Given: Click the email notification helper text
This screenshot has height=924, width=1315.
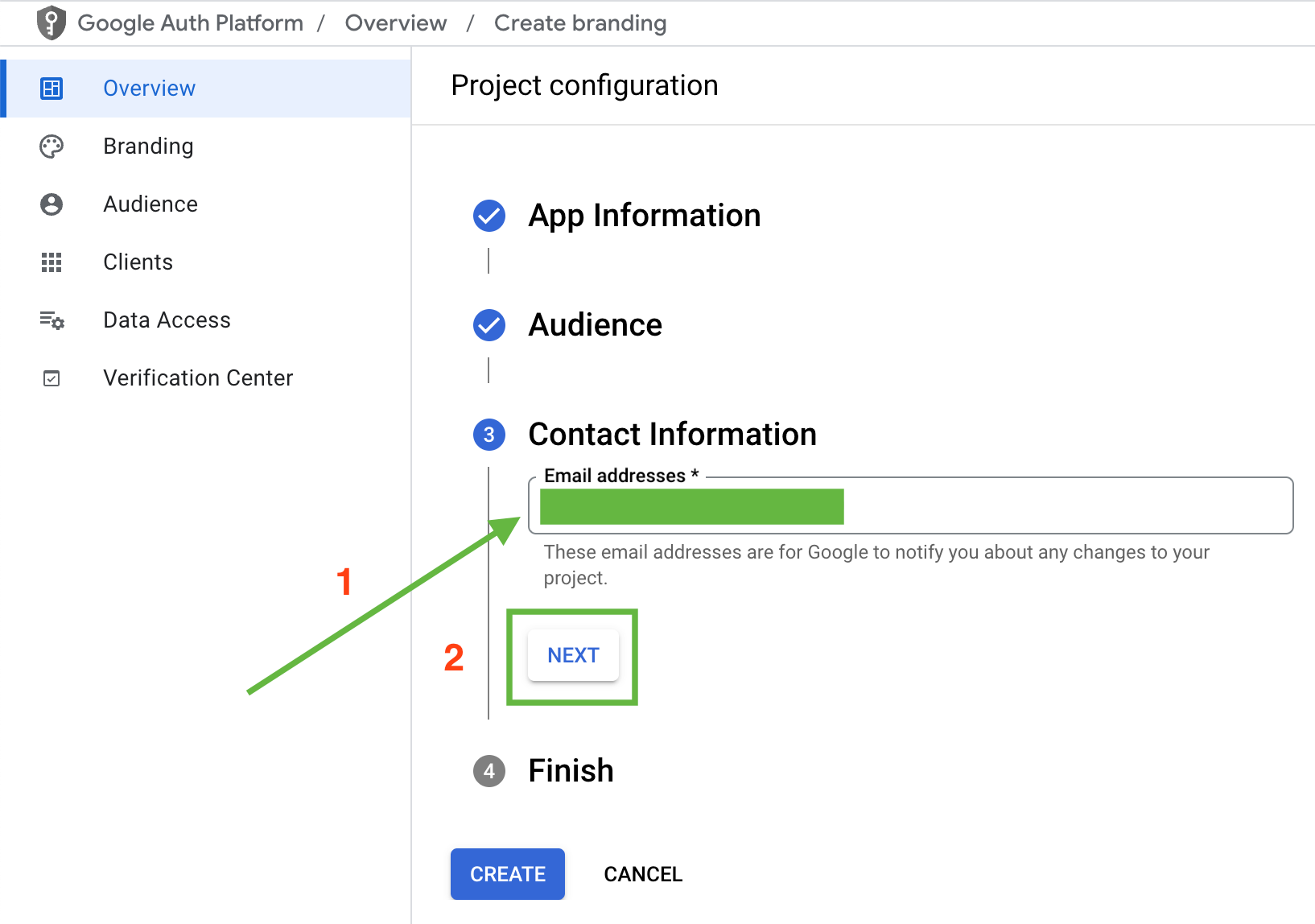Looking at the screenshot, I should coord(876,565).
